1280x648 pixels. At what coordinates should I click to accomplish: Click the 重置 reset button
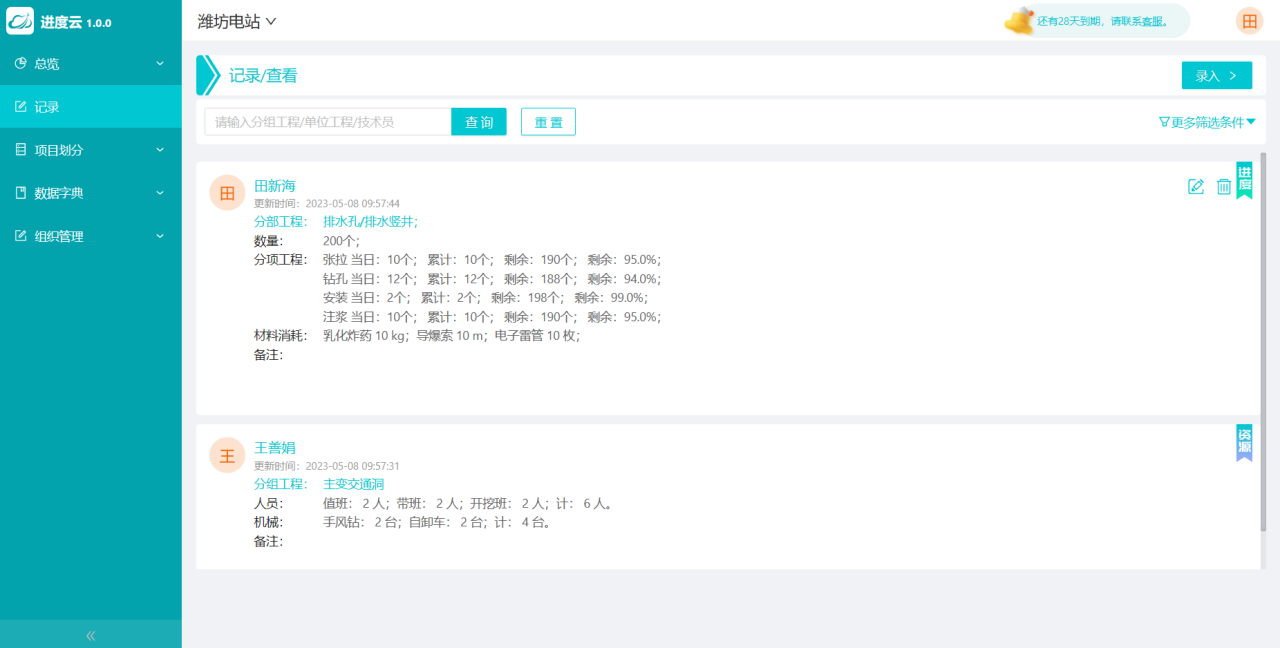click(x=548, y=122)
